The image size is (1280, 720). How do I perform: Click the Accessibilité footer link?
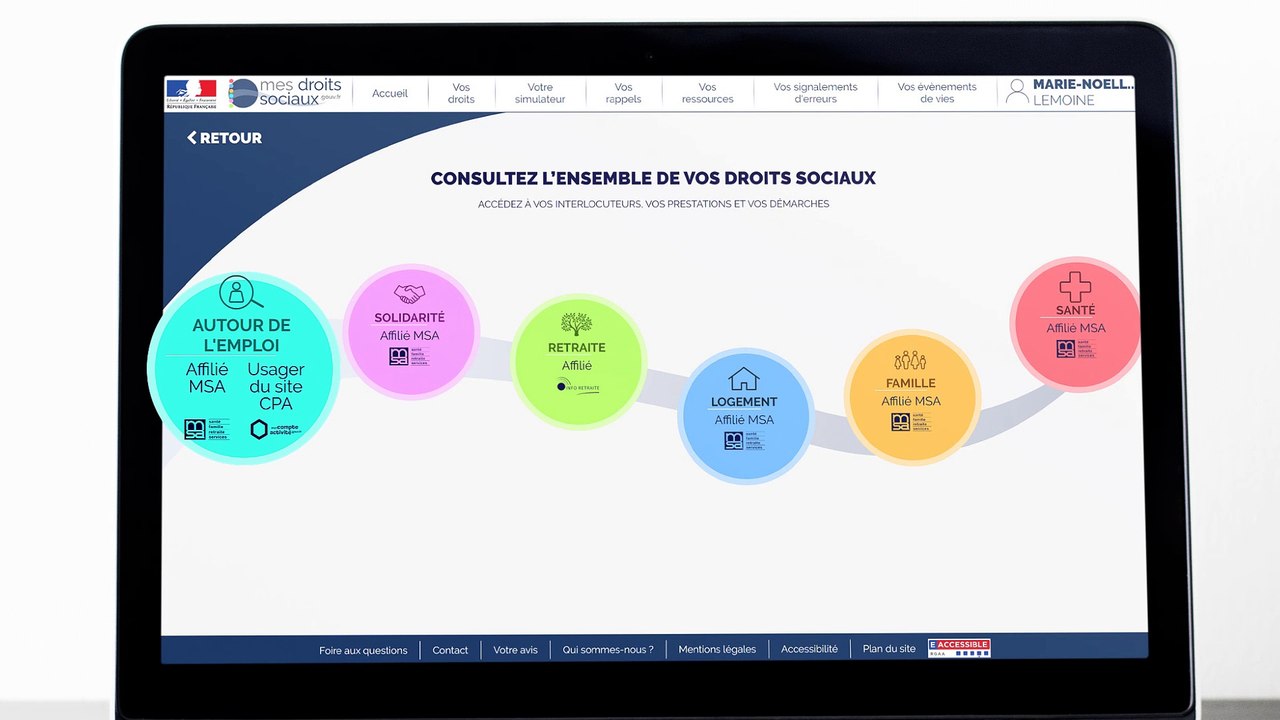point(809,649)
